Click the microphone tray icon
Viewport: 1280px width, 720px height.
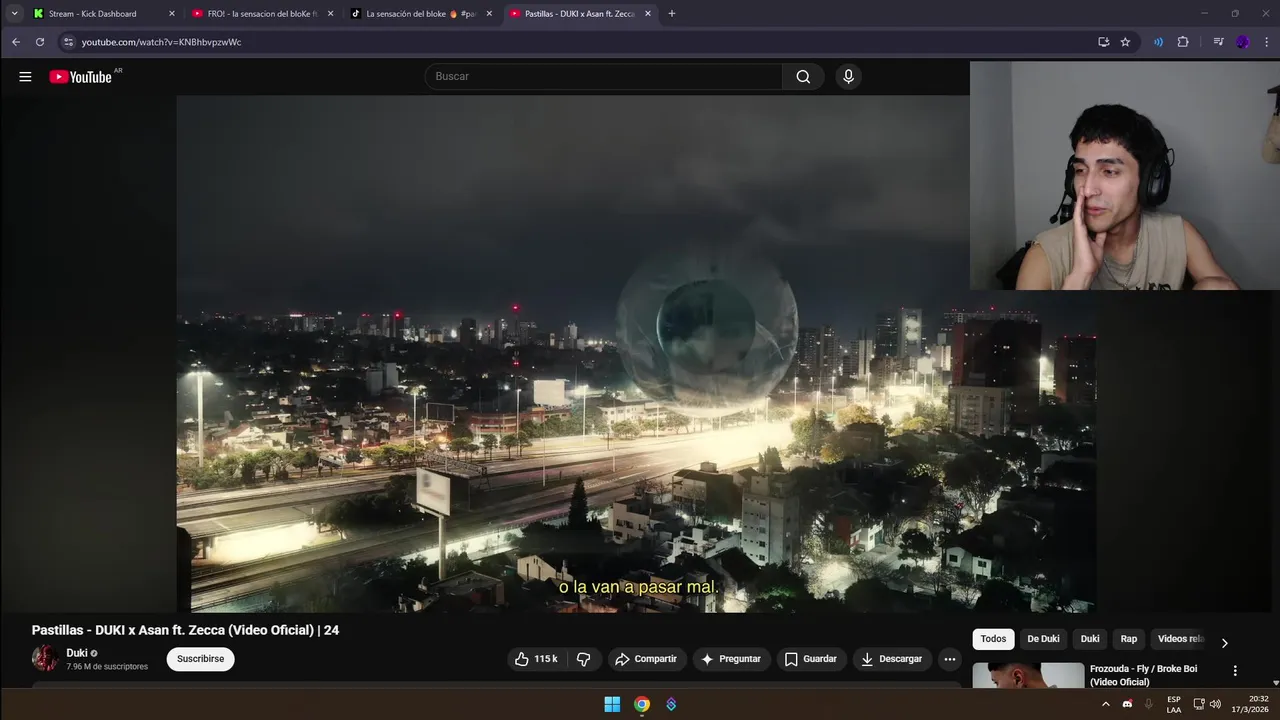pyautogui.click(x=1148, y=704)
